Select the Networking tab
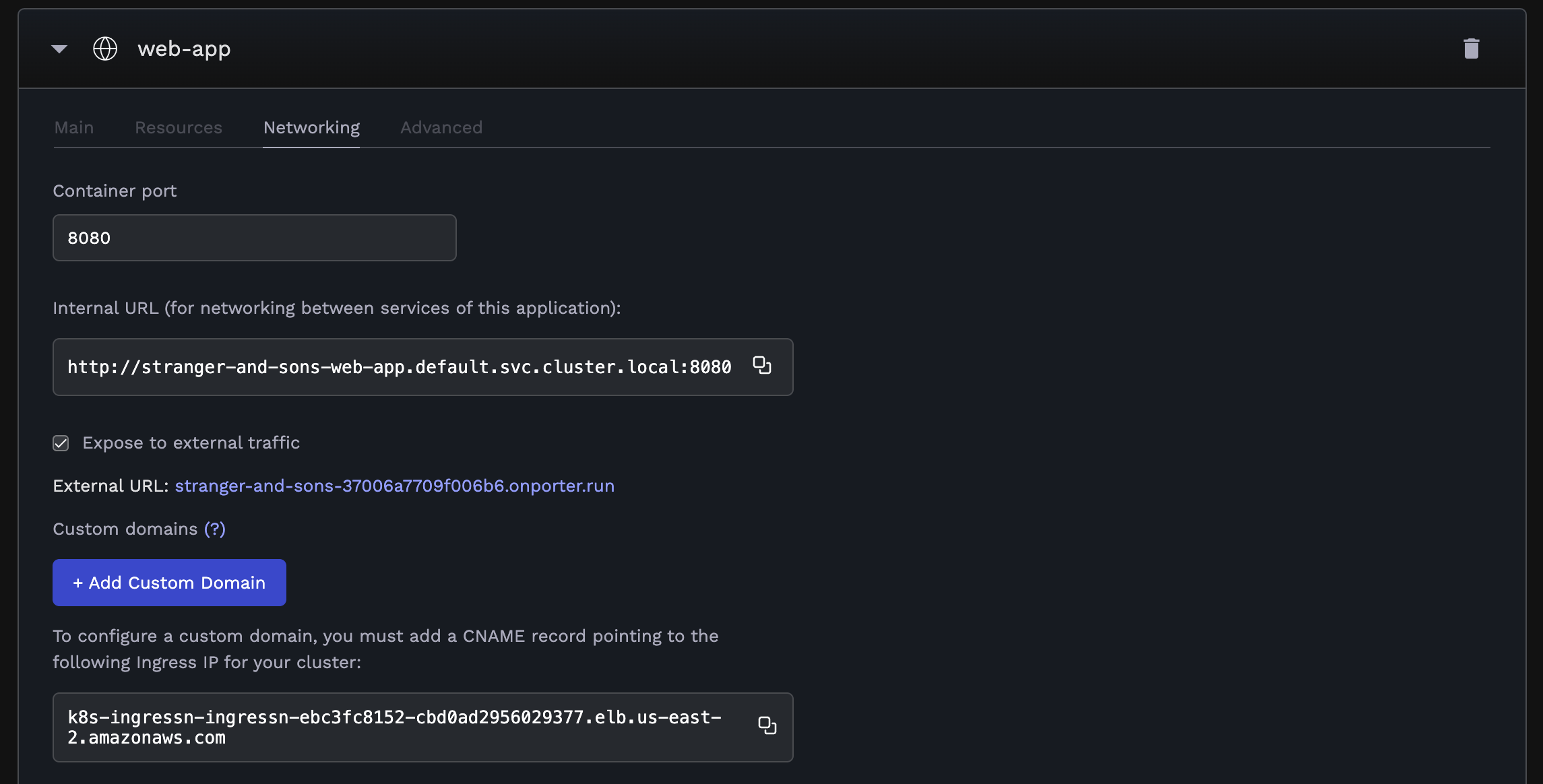The width and height of the screenshot is (1543, 784). 311,127
